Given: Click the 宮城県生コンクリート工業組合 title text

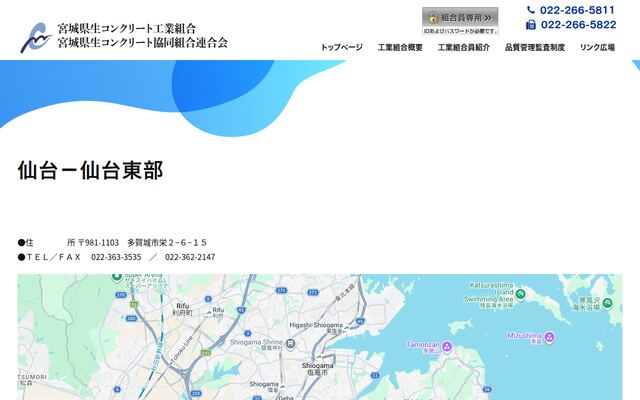Looking at the screenshot, I should point(127,29).
